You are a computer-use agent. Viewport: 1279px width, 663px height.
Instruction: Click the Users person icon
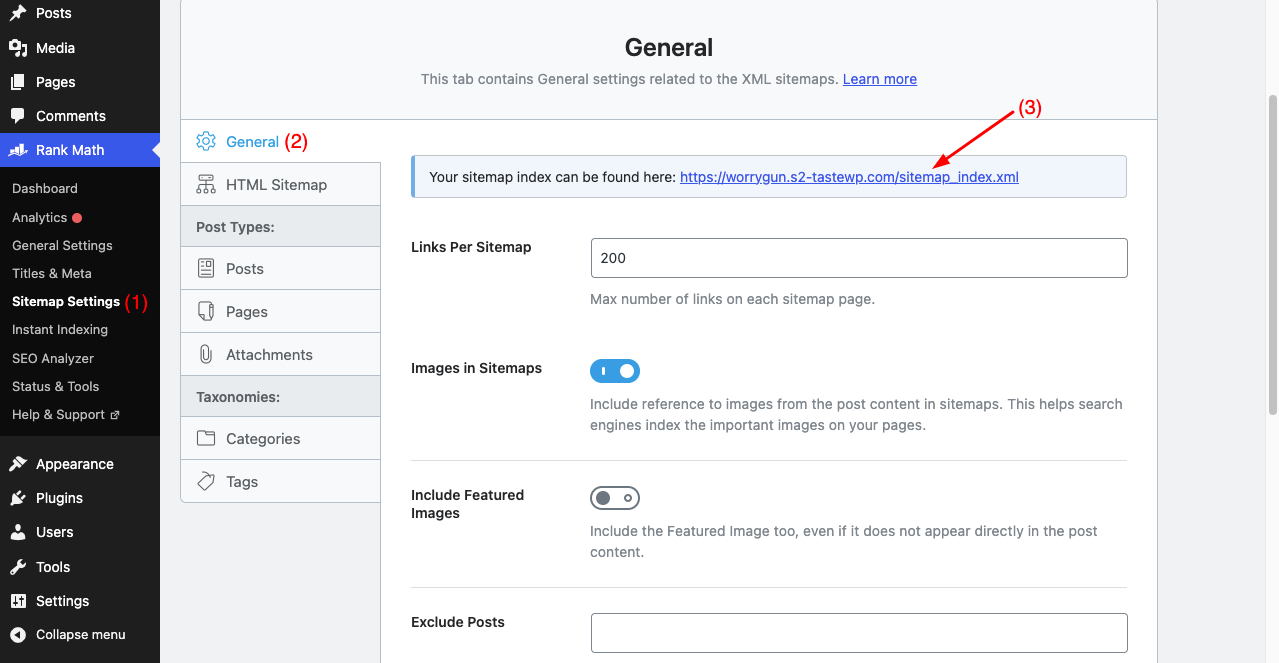coord(18,532)
